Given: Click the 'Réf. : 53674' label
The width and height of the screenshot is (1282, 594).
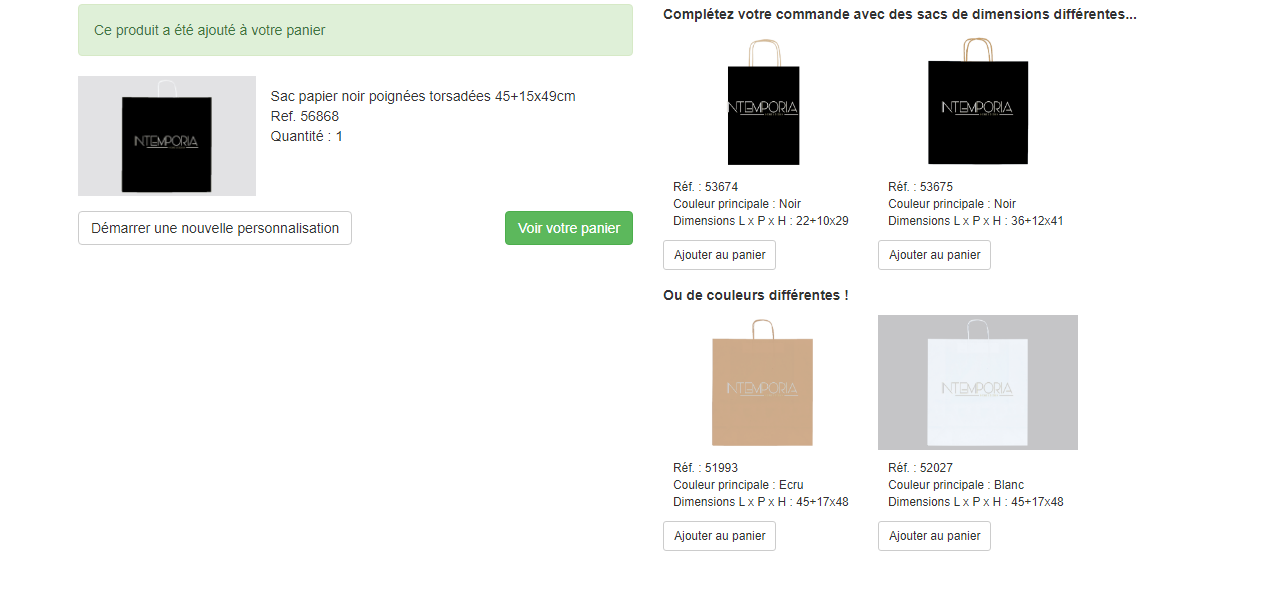Looking at the screenshot, I should (705, 187).
